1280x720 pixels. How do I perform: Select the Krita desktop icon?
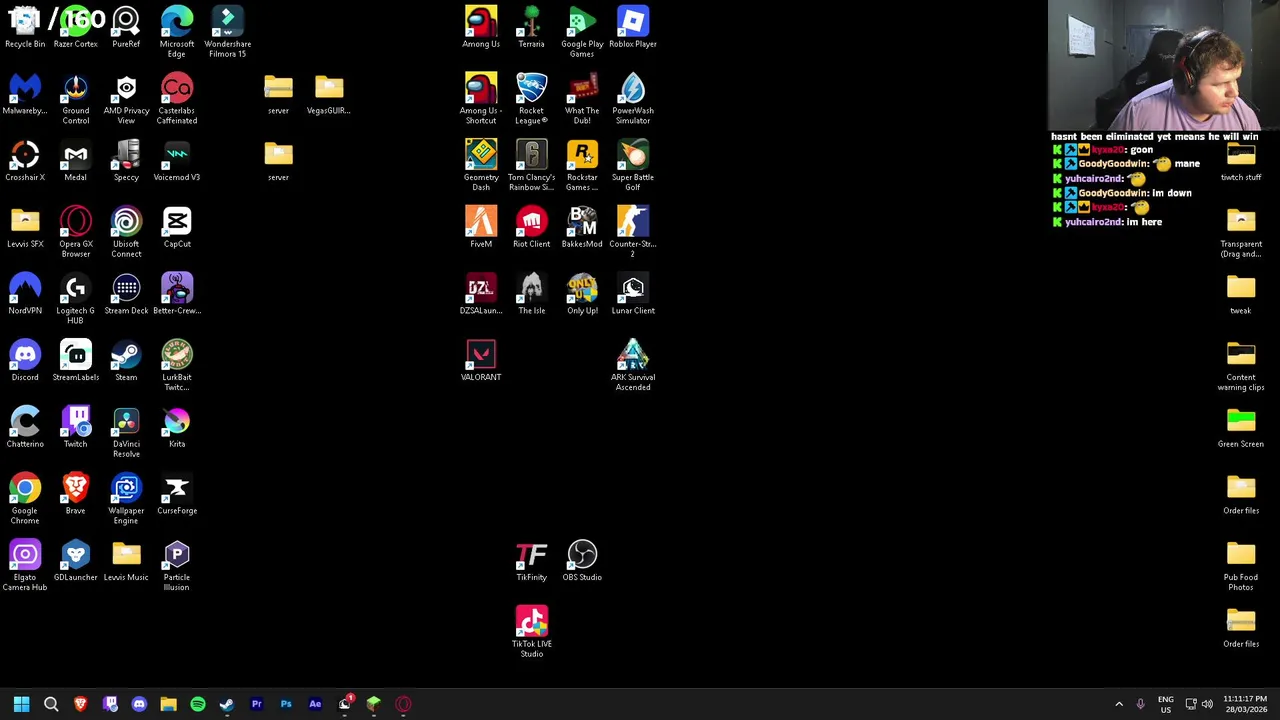(177, 428)
